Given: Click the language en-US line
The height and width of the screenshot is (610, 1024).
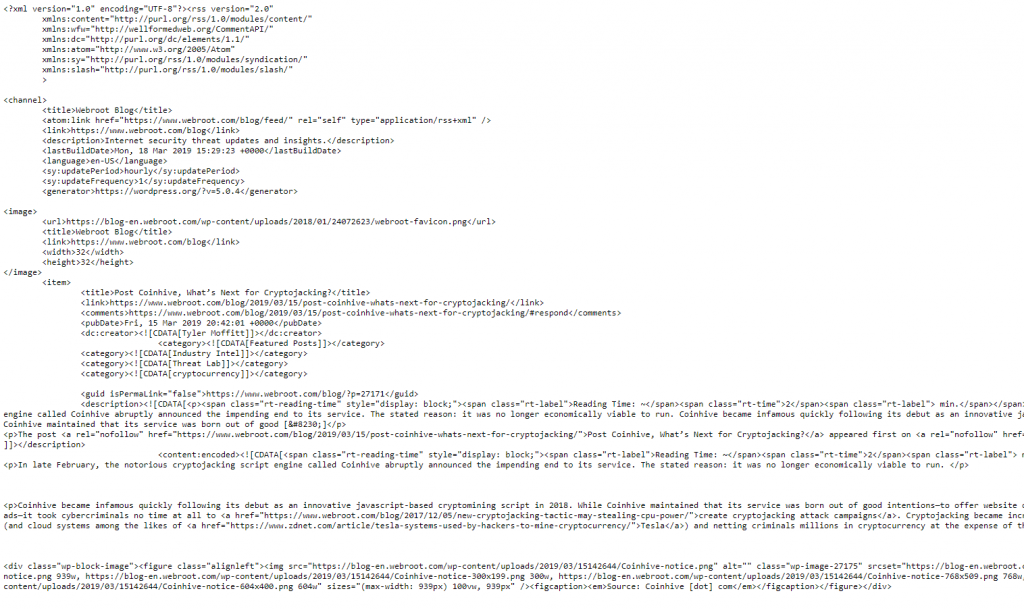Looking at the screenshot, I should click(x=104, y=161).
